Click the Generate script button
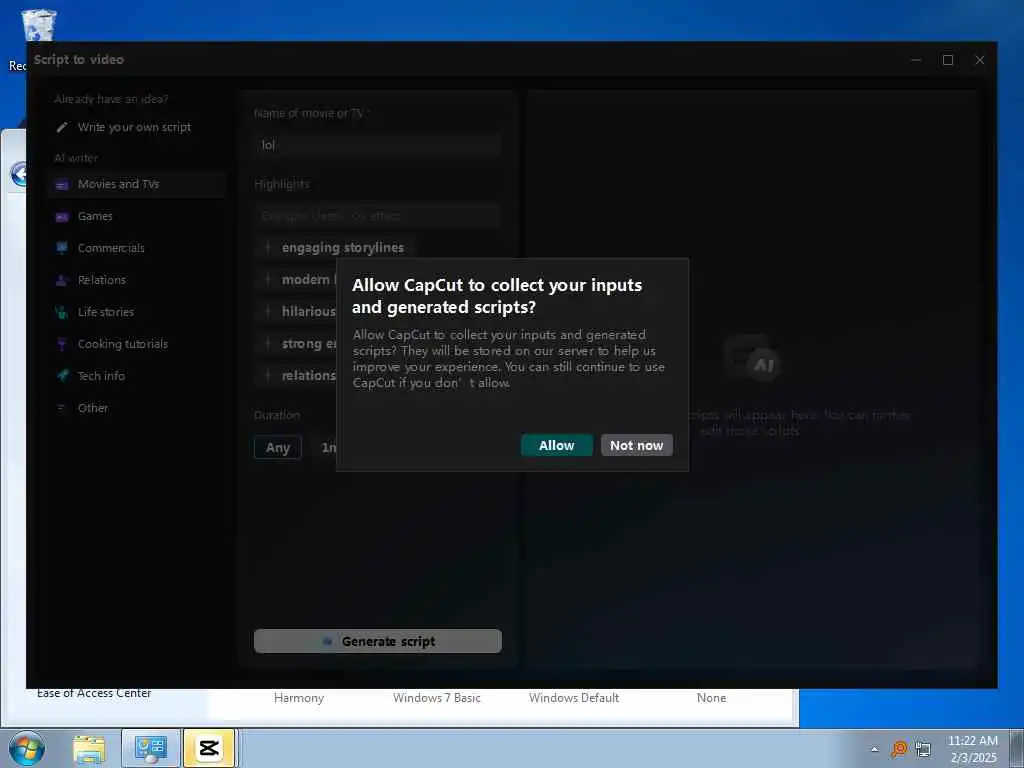Viewport: 1024px width, 768px height. click(x=377, y=641)
